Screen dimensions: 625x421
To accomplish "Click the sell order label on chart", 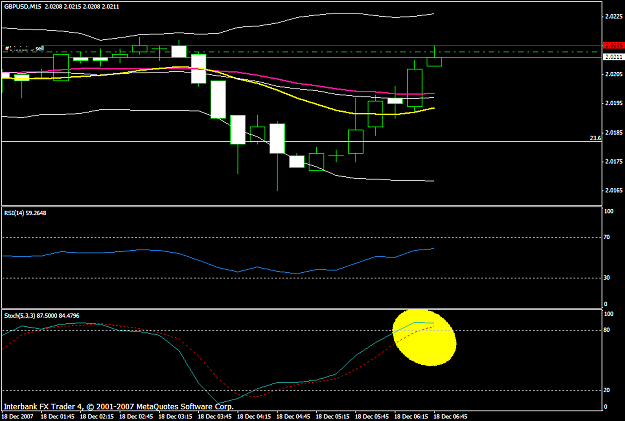I will [x=24, y=49].
